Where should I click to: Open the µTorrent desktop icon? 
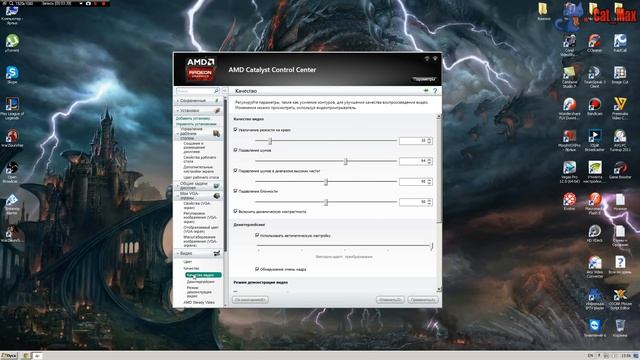[12, 43]
